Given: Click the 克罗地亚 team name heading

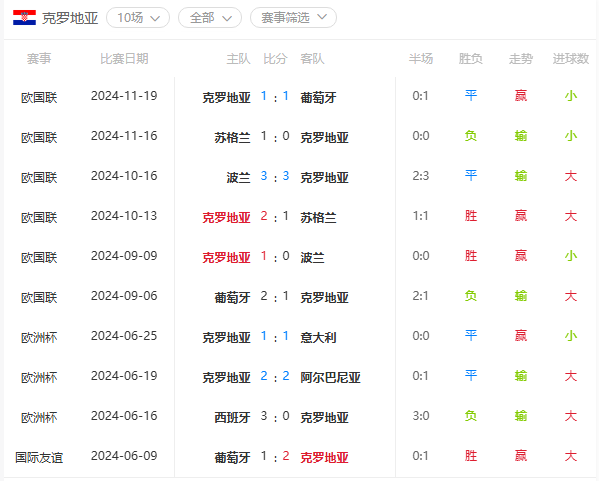Looking at the screenshot, I should pyautogui.click(x=70, y=18).
